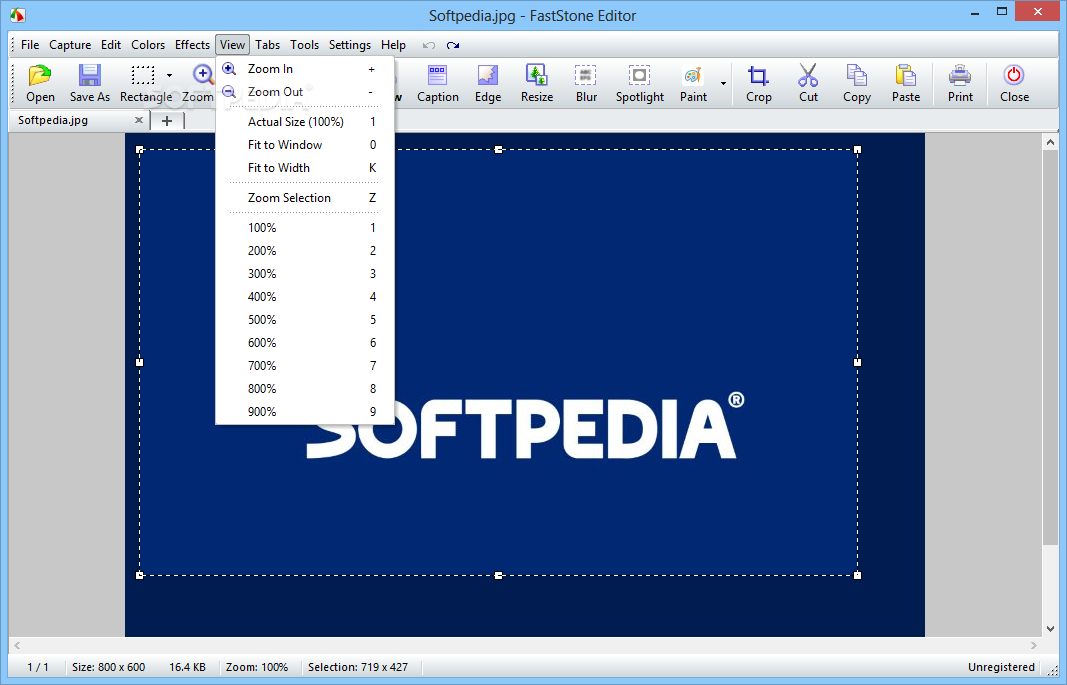Image resolution: width=1067 pixels, height=685 pixels.
Task: Open the Colors menu
Action: (148, 45)
